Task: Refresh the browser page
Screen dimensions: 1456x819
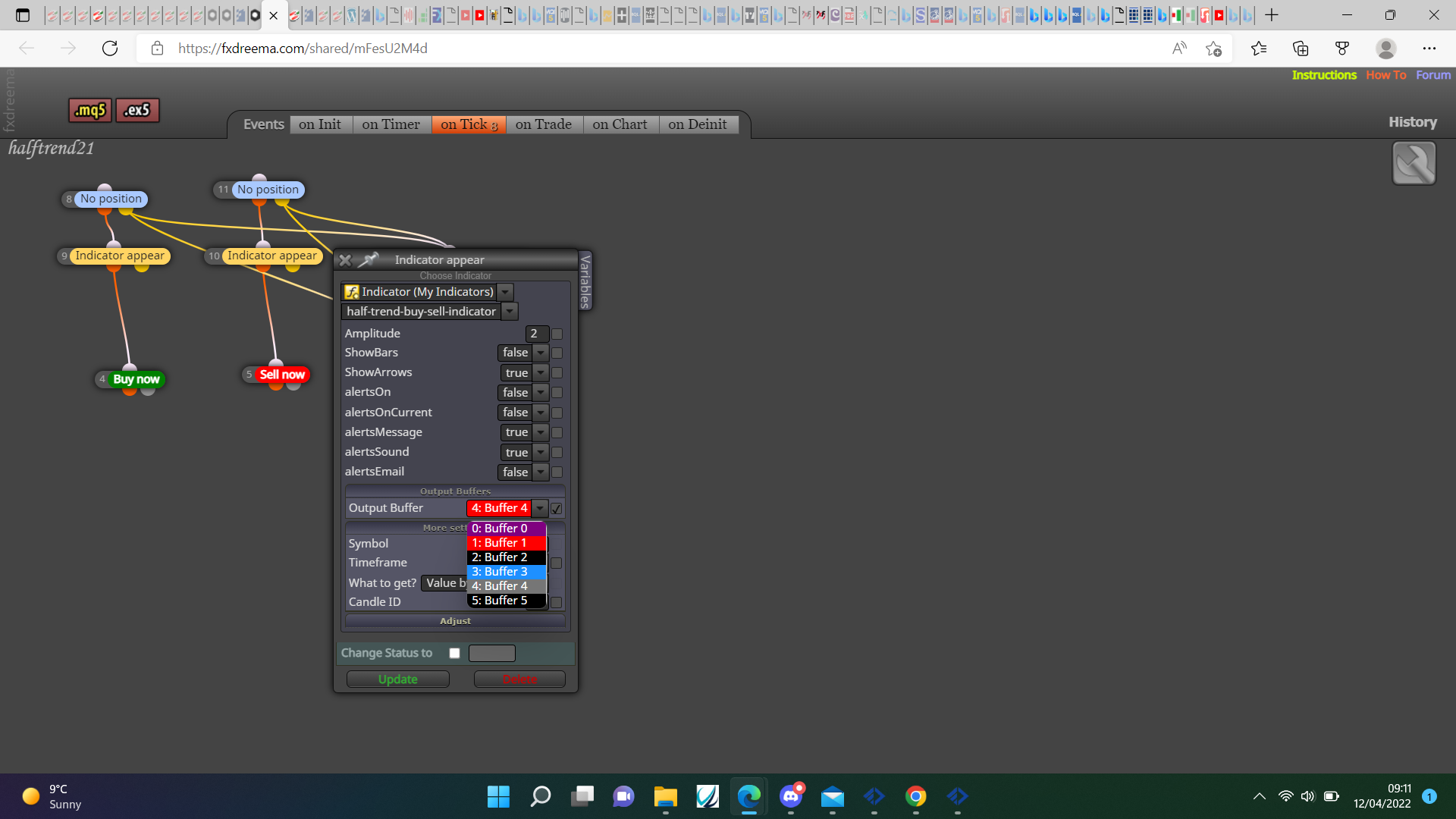Action: pos(110,49)
